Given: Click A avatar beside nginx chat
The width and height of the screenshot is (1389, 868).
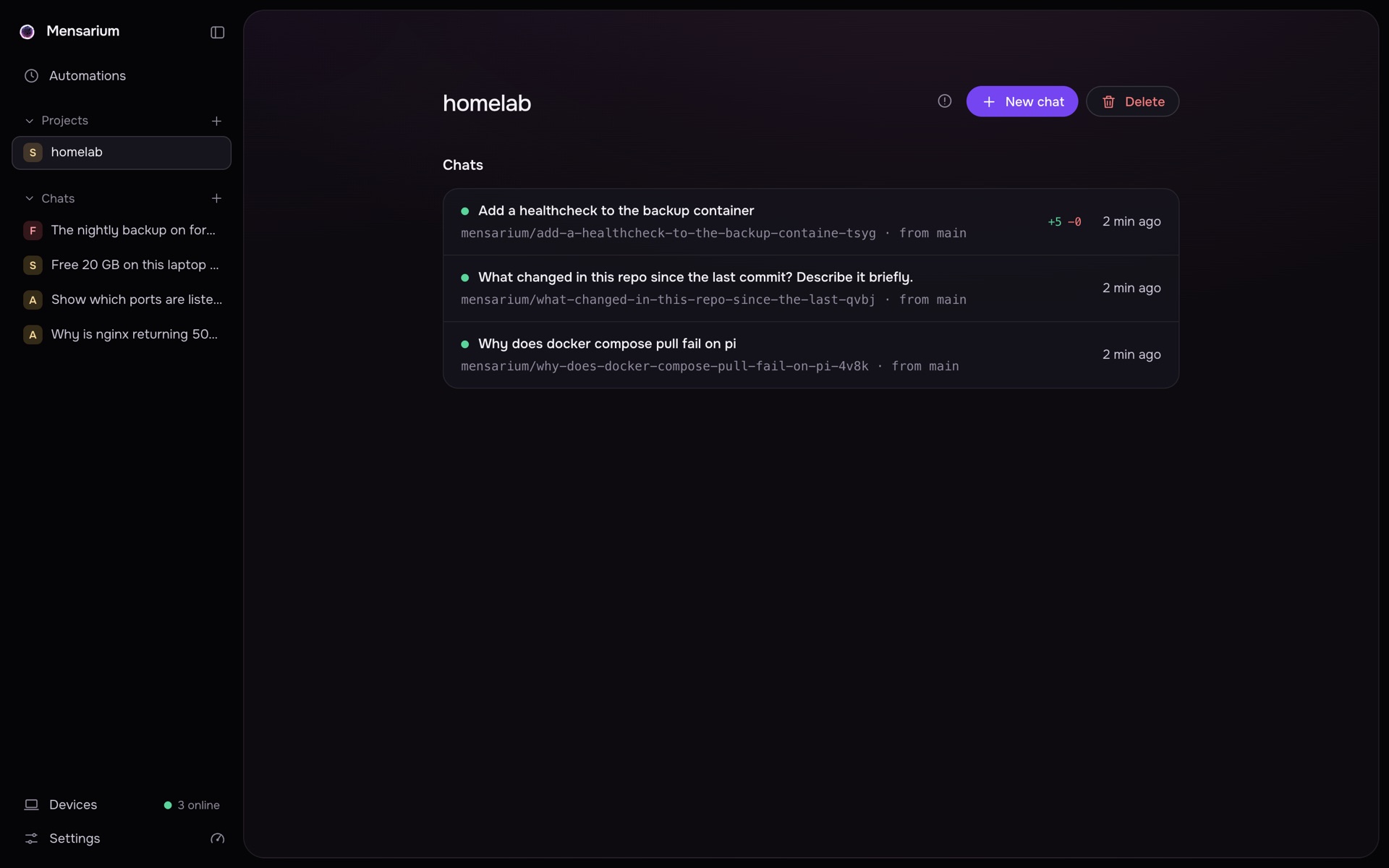Looking at the screenshot, I should [x=33, y=335].
